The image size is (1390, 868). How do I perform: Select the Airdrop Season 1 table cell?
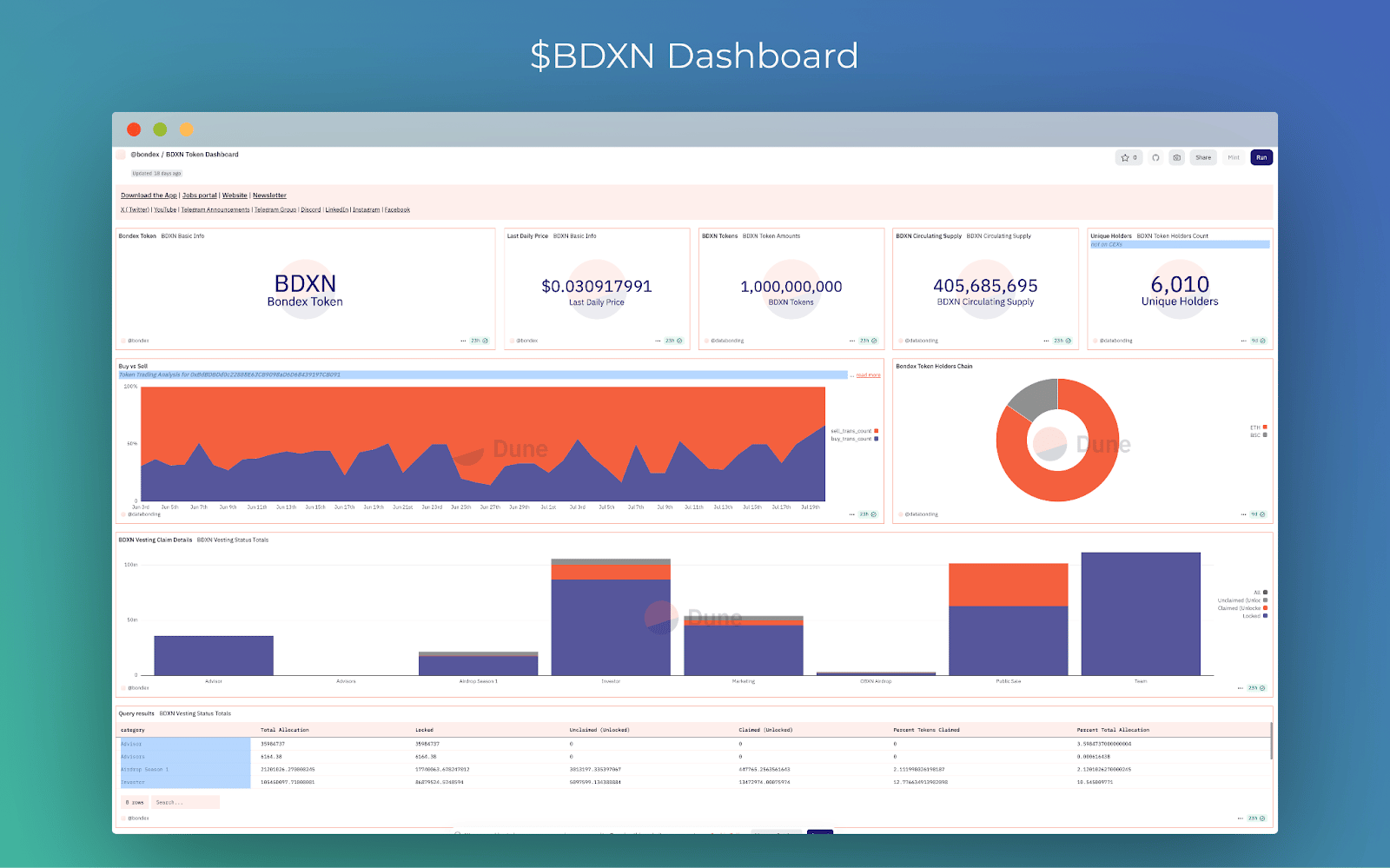[x=185, y=770]
